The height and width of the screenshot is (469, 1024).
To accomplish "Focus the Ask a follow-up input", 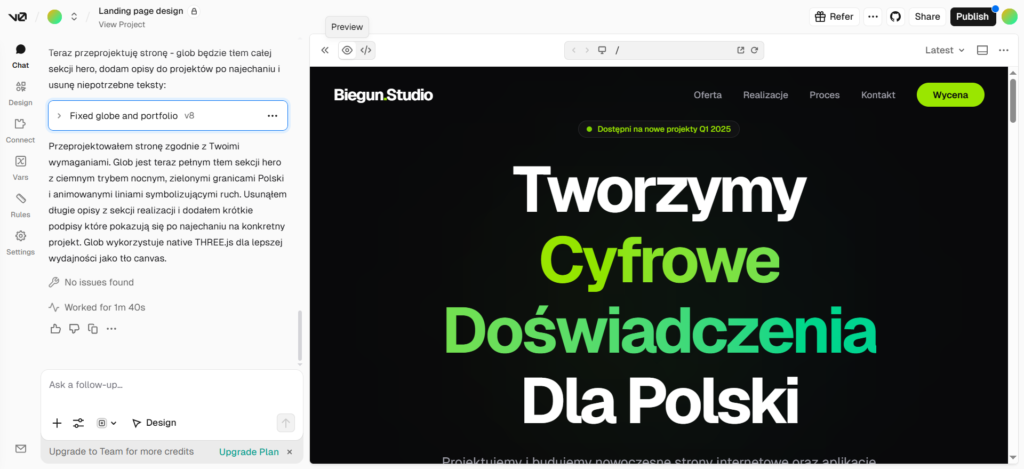I will pos(172,385).
